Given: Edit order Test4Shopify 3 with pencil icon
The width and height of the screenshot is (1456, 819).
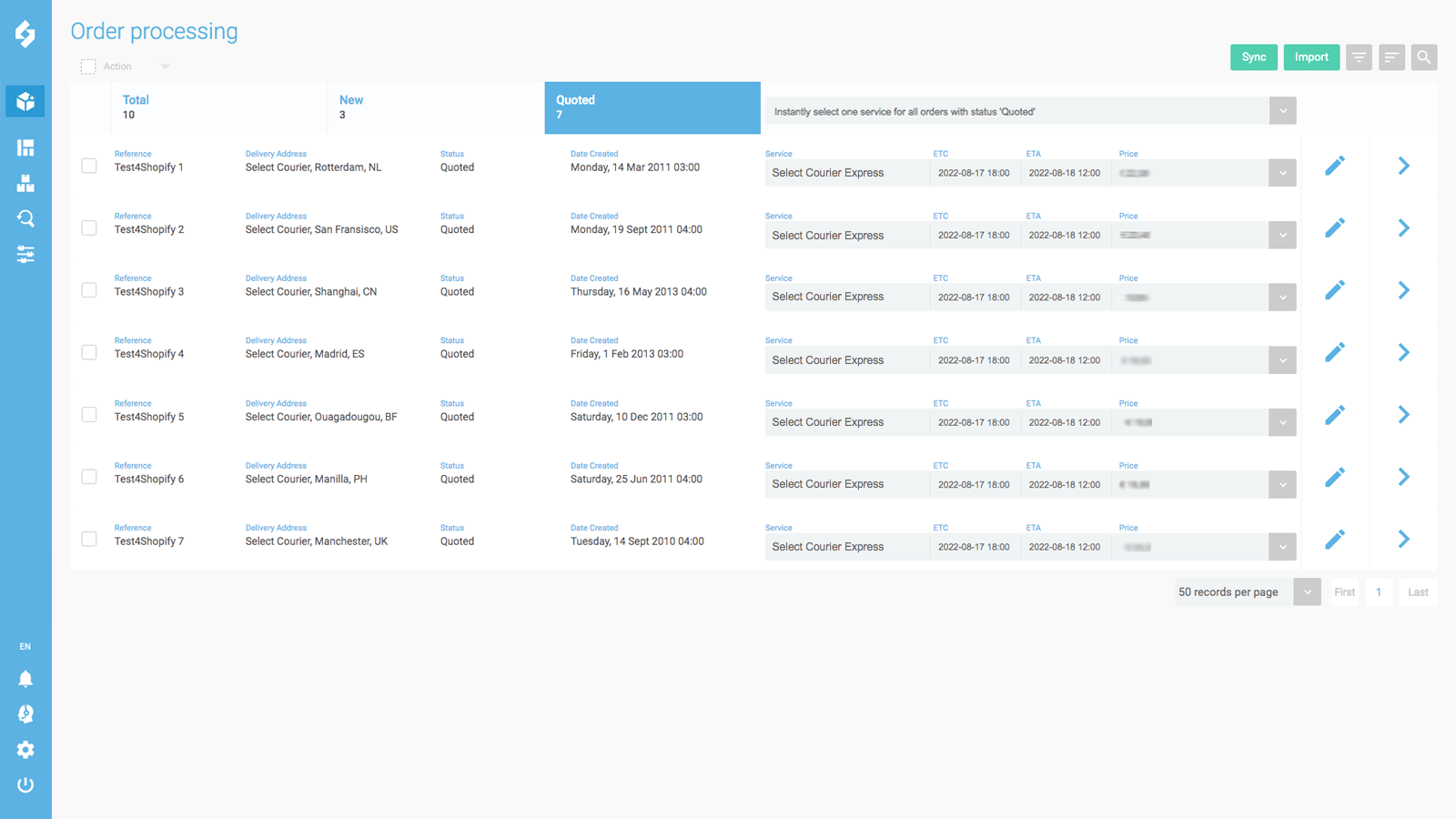Looking at the screenshot, I should (x=1334, y=290).
